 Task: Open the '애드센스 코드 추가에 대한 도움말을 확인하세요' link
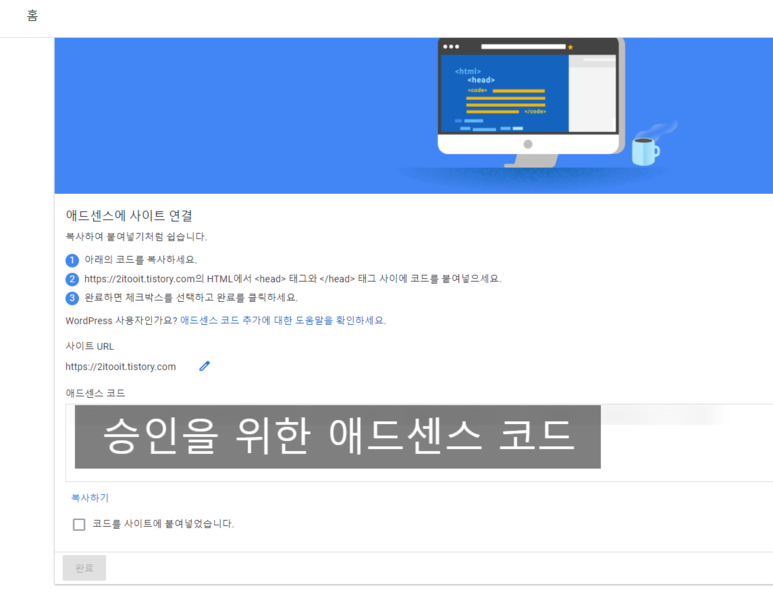(283, 320)
